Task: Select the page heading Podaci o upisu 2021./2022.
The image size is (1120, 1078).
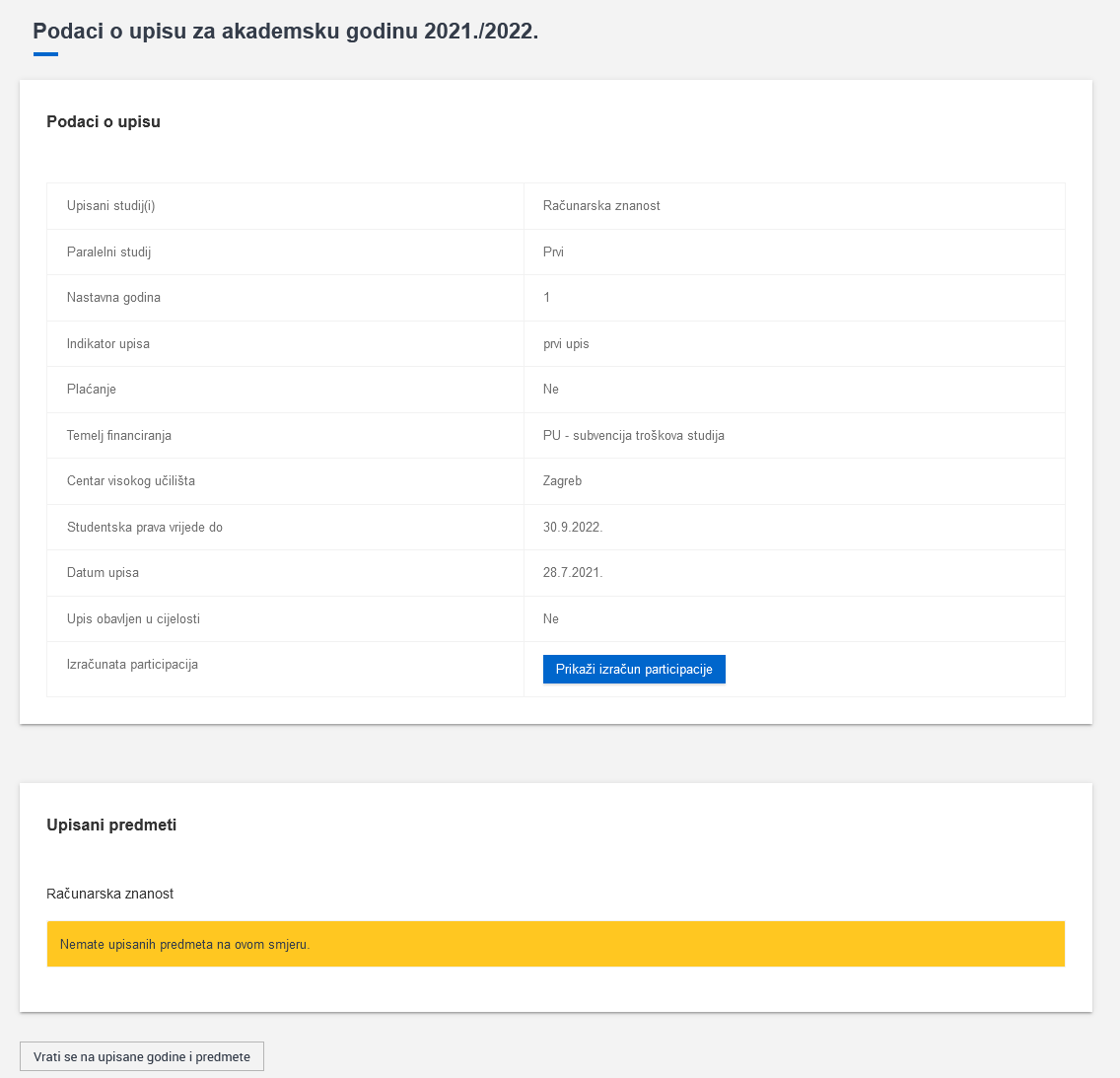Action: pos(286,32)
